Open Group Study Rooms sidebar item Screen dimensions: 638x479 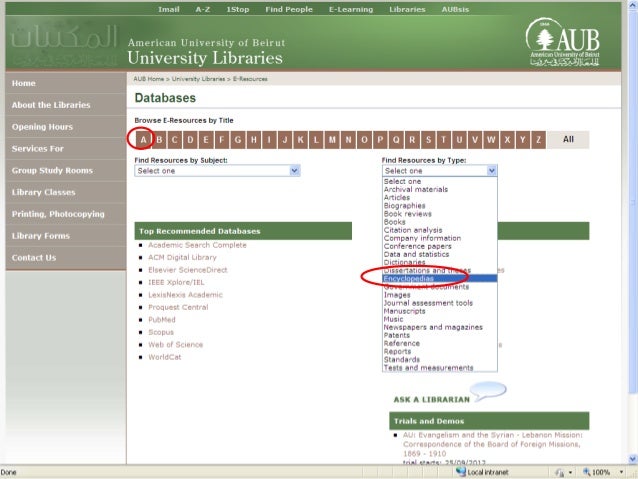66,171
